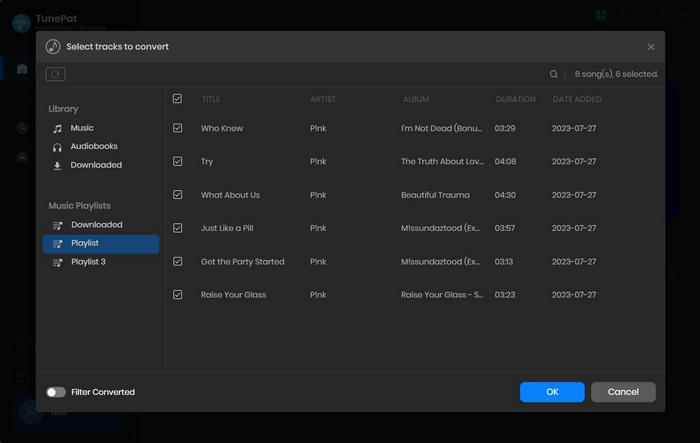Click the Cancel button
This screenshot has height=443, width=700.
point(623,392)
